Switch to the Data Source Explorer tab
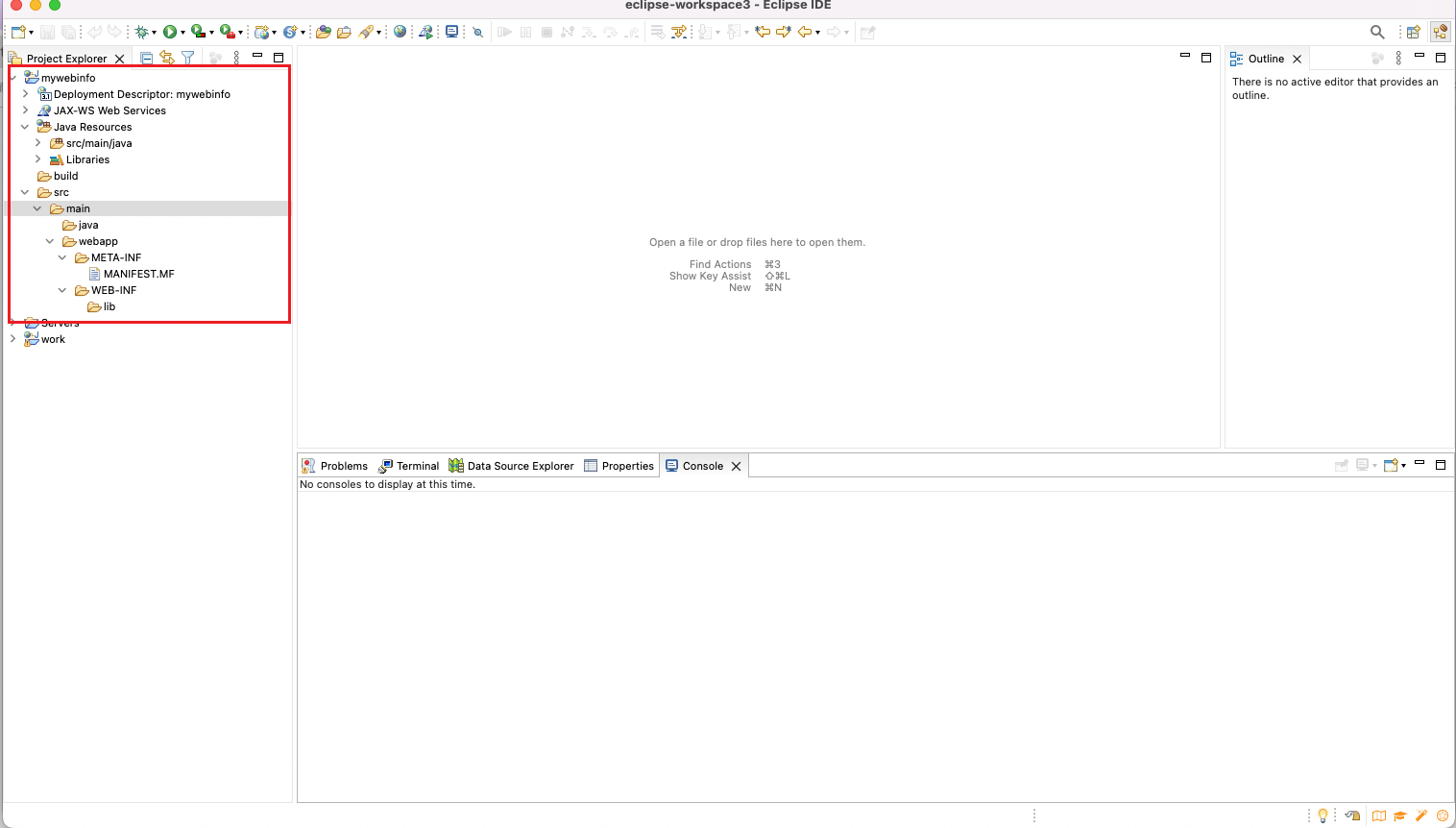This screenshot has width=1456, height=828. pos(511,466)
